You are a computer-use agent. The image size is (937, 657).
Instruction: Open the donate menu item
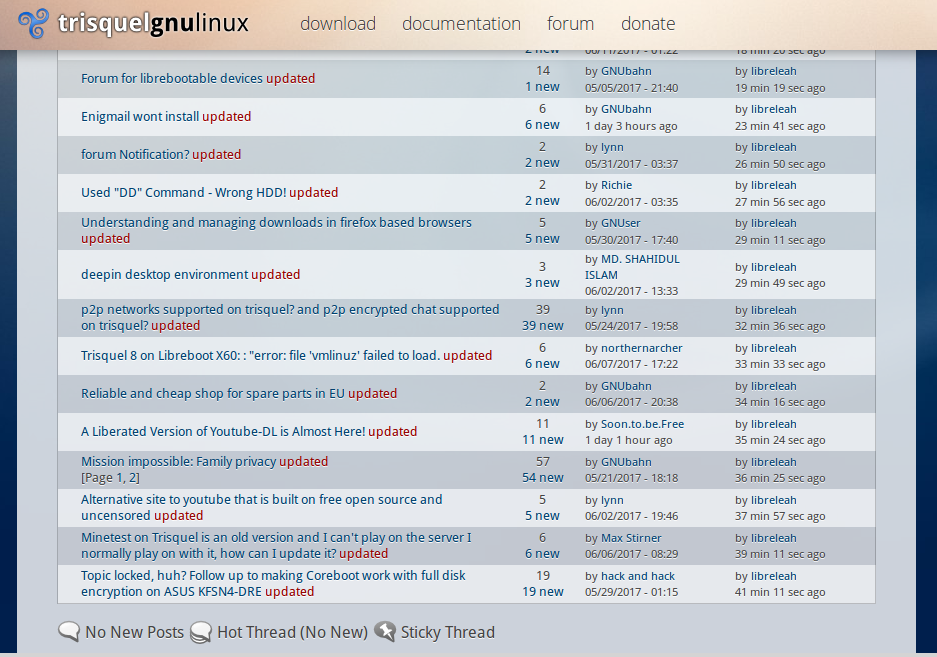coord(648,23)
